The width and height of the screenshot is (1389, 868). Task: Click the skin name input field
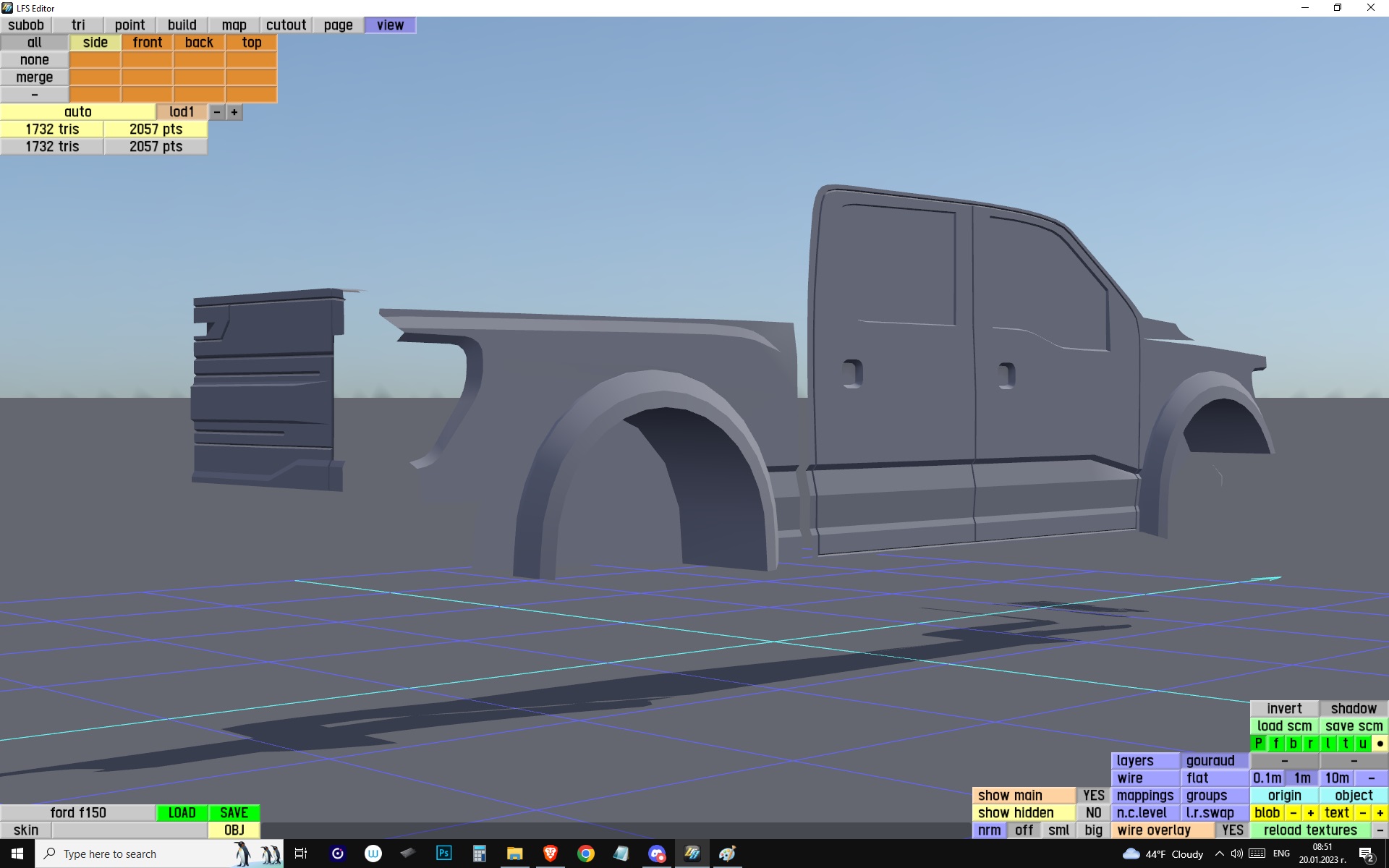click(129, 830)
